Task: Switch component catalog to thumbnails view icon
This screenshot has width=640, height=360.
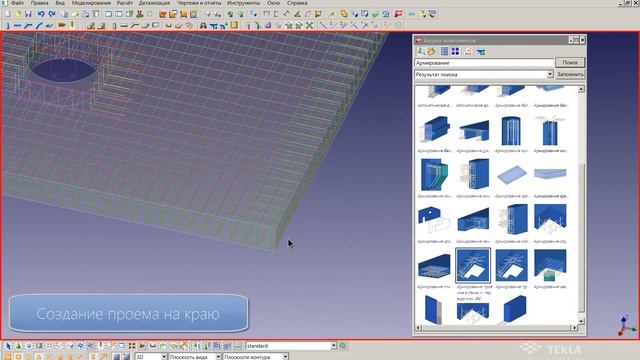Action: pyautogui.click(x=455, y=51)
